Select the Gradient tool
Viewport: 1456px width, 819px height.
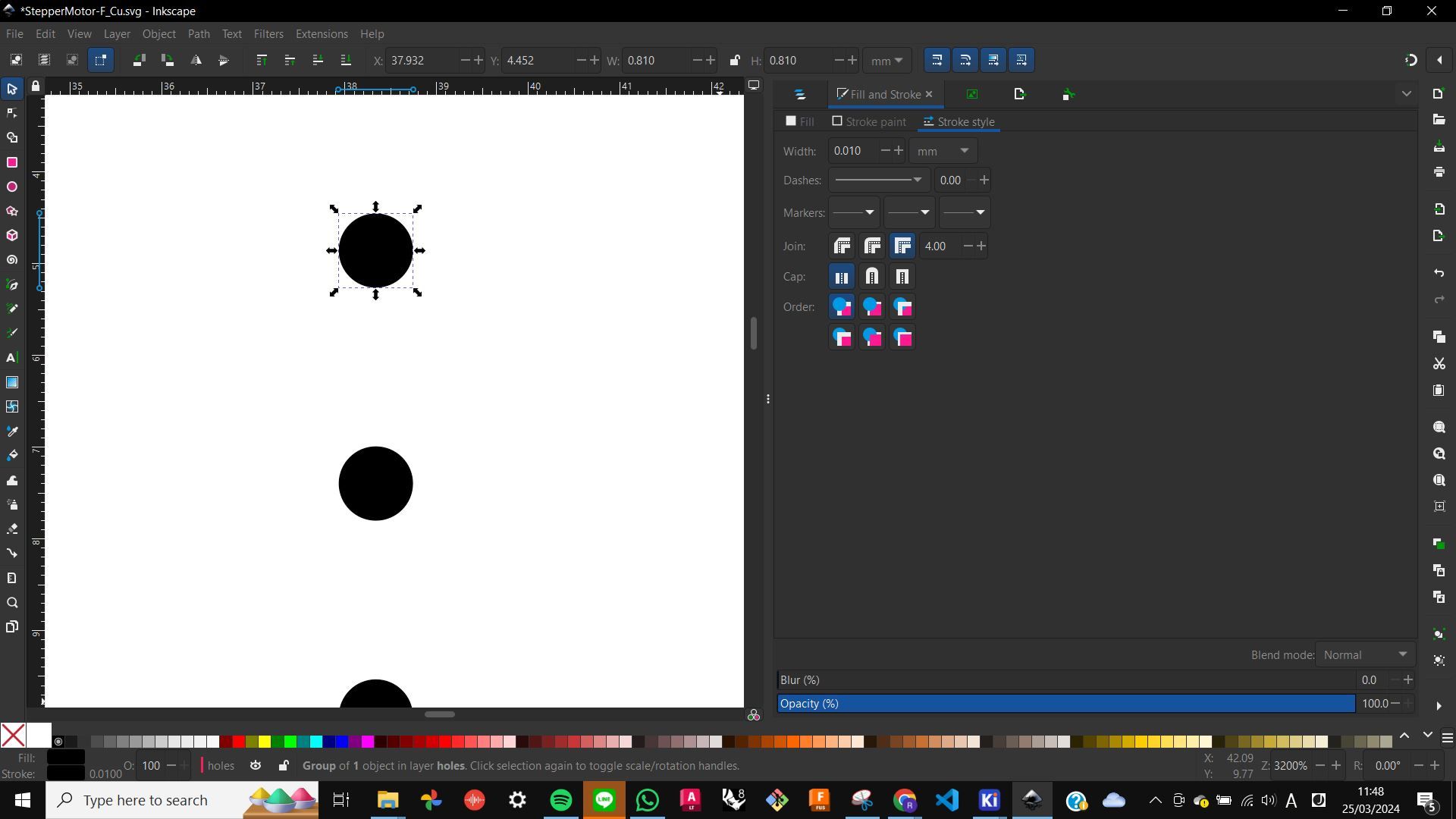[12, 382]
